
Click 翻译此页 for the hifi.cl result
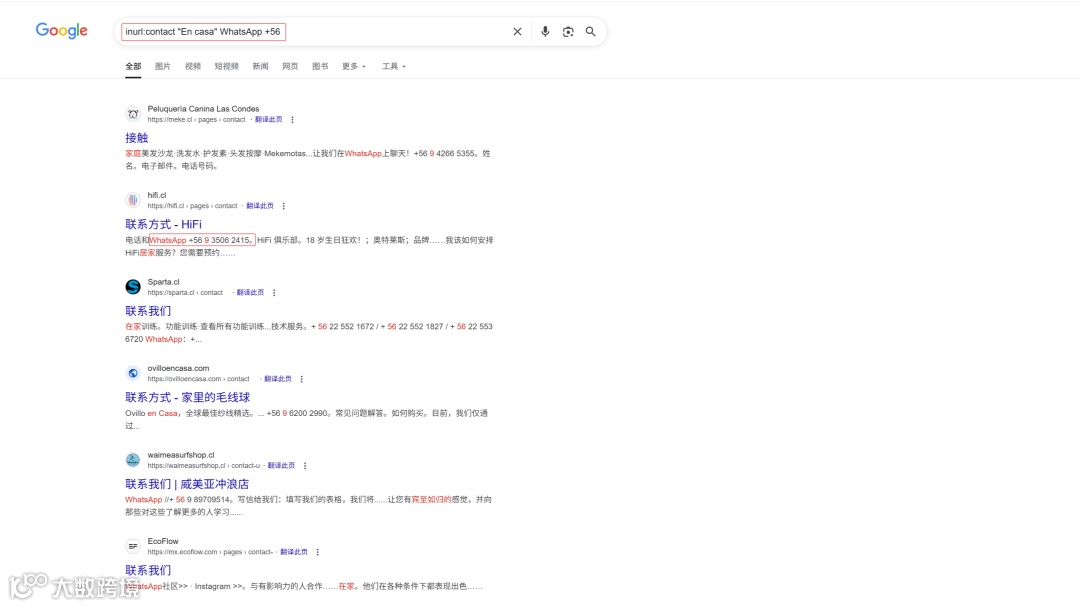[x=260, y=206]
